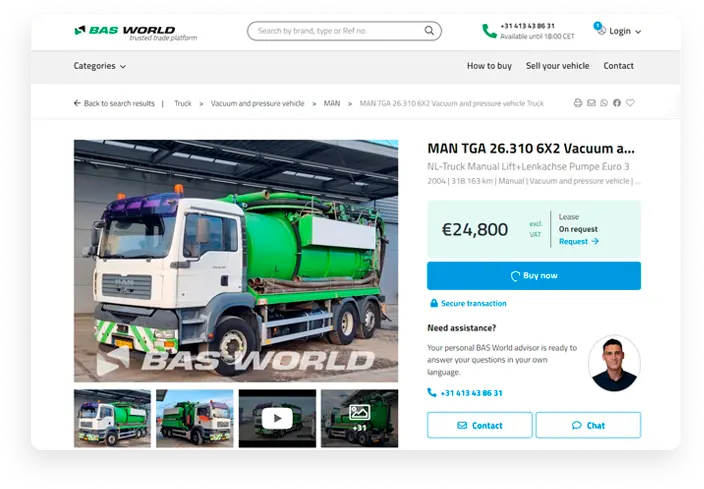Click the video play button thumbnail

pyautogui.click(x=277, y=418)
